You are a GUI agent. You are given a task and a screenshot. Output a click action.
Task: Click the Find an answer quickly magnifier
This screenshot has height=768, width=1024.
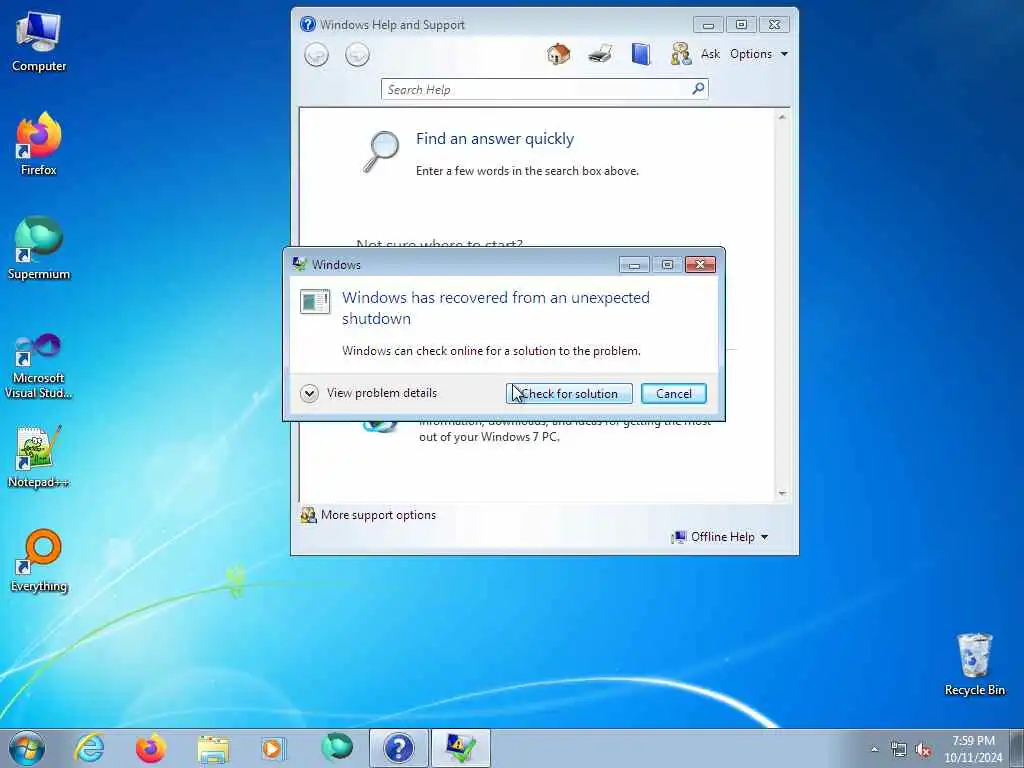(x=381, y=152)
